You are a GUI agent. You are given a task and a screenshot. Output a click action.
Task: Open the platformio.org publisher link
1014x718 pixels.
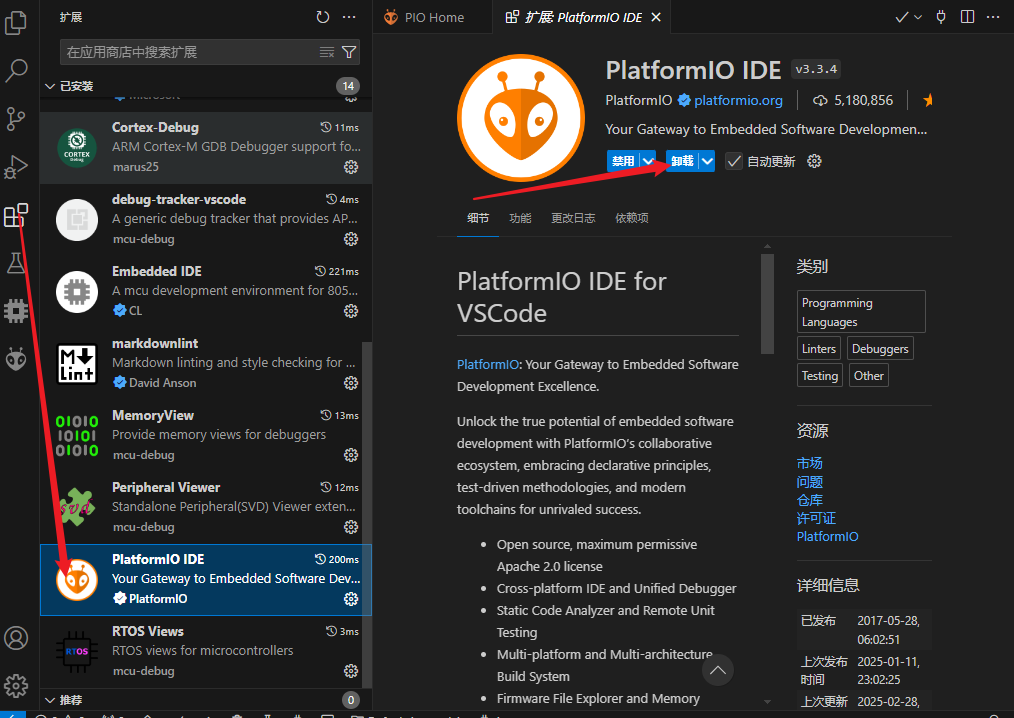tap(738, 100)
